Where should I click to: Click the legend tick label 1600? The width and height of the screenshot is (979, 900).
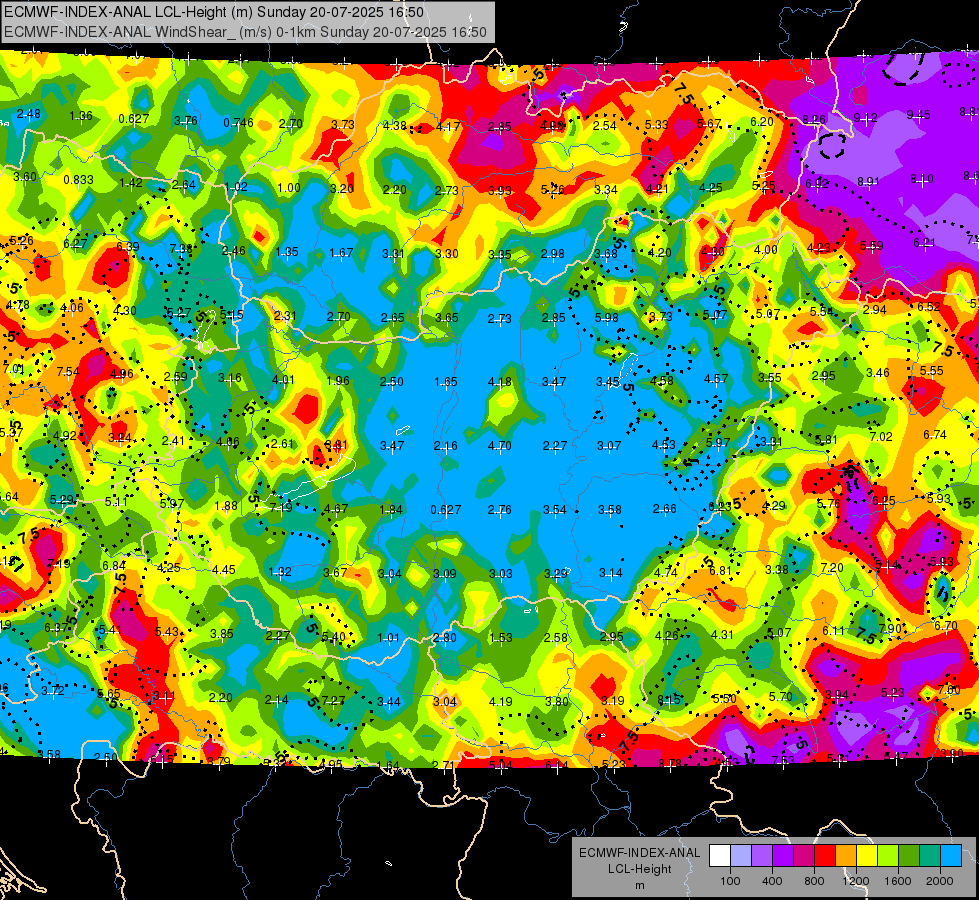pyautogui.click(x=898, y=881)
